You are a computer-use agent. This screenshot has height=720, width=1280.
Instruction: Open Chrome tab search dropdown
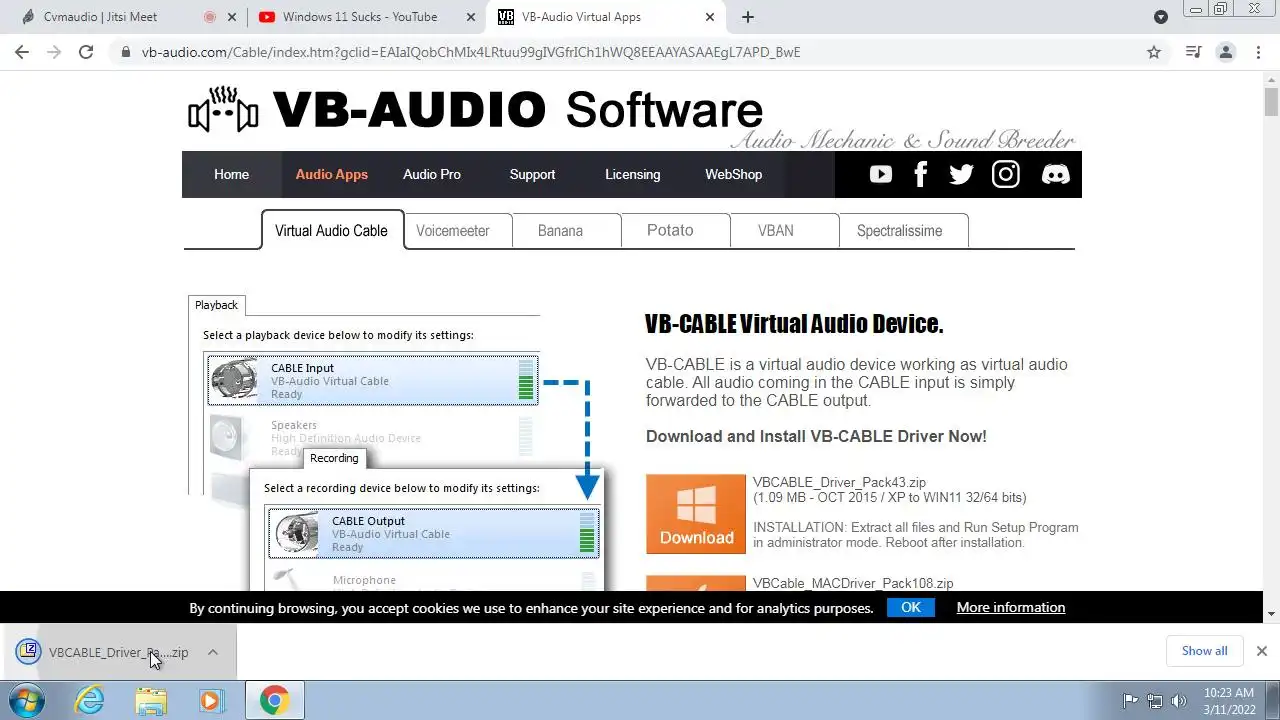pos(1161,17)
